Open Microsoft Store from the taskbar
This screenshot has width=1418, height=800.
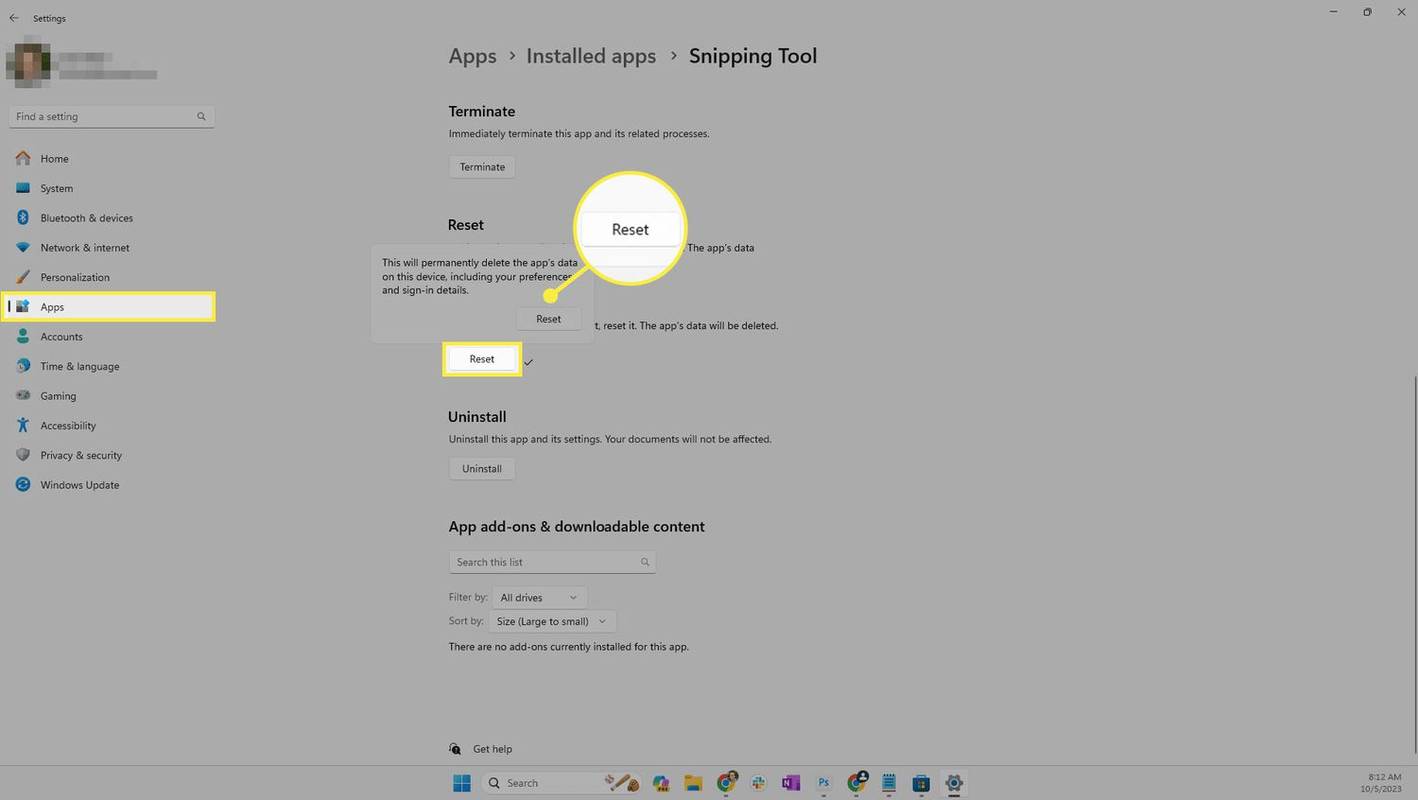[921, 783]
